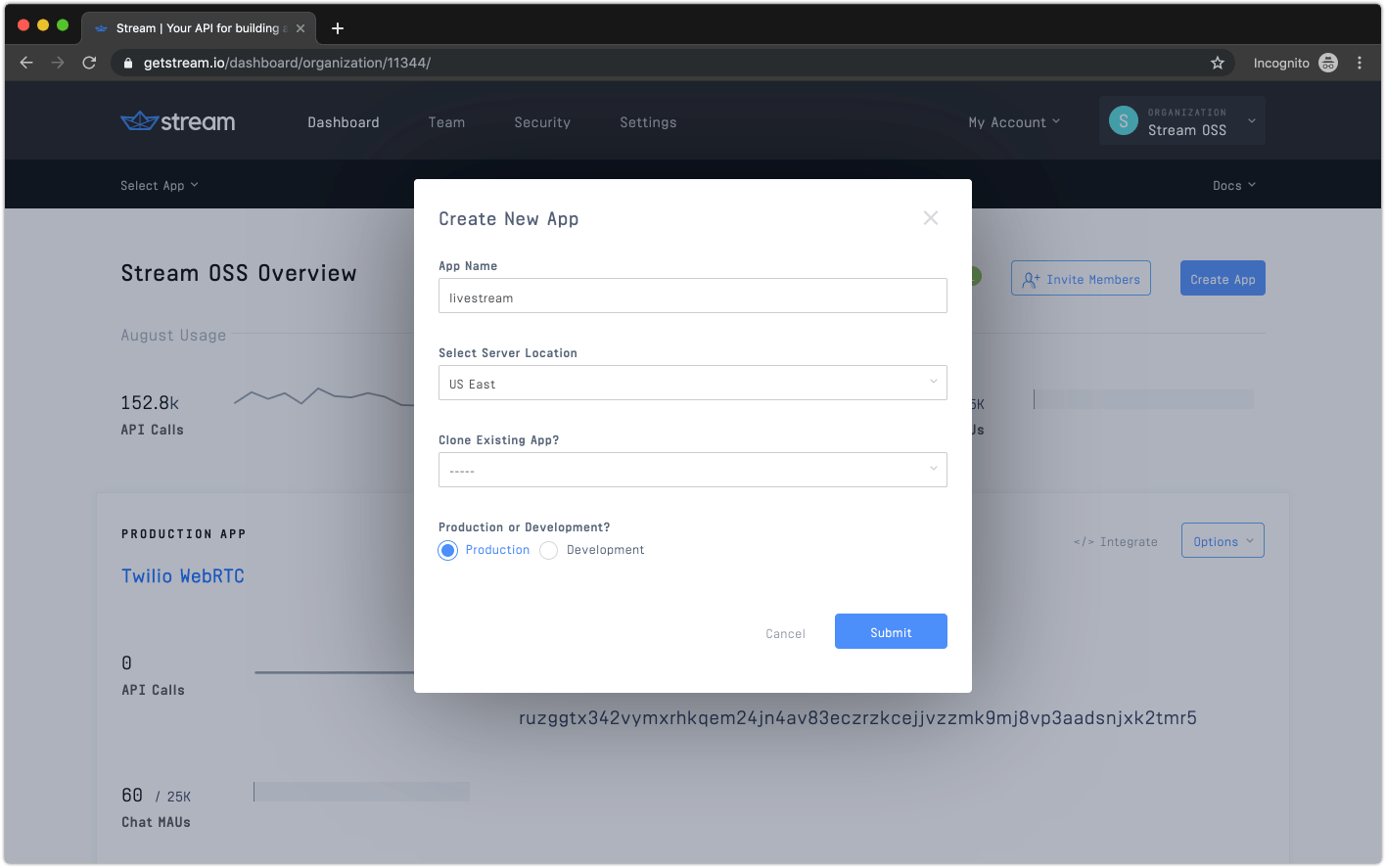Image resolution: width=1385 pixels, height=868 pixels.
Task: Submit the new app form
Action: (891, 631)
